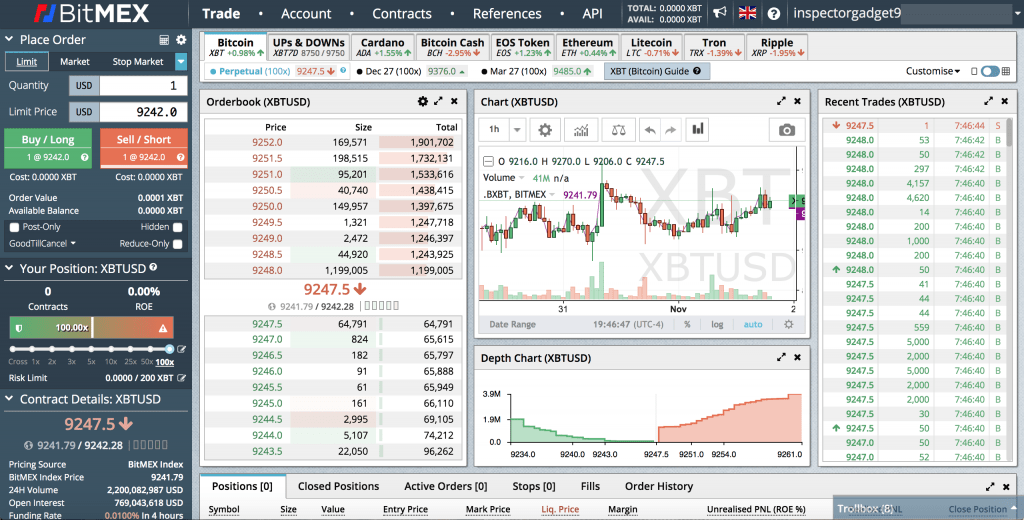1024x520 pixels.
Task: Toggle auto scale on chart
Action: pyautogui.click(x=753, y=324)
